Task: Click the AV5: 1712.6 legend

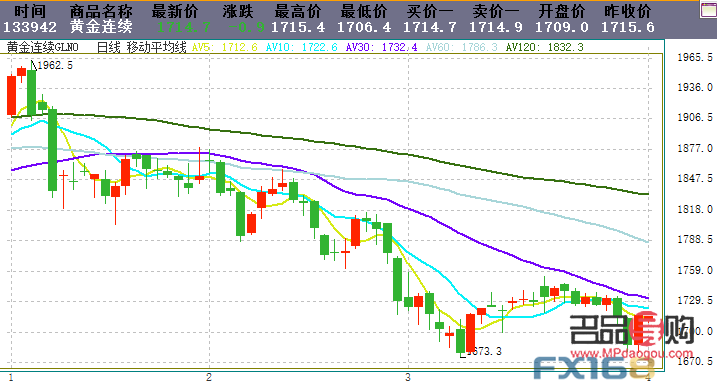Action: tap(225, 47)
